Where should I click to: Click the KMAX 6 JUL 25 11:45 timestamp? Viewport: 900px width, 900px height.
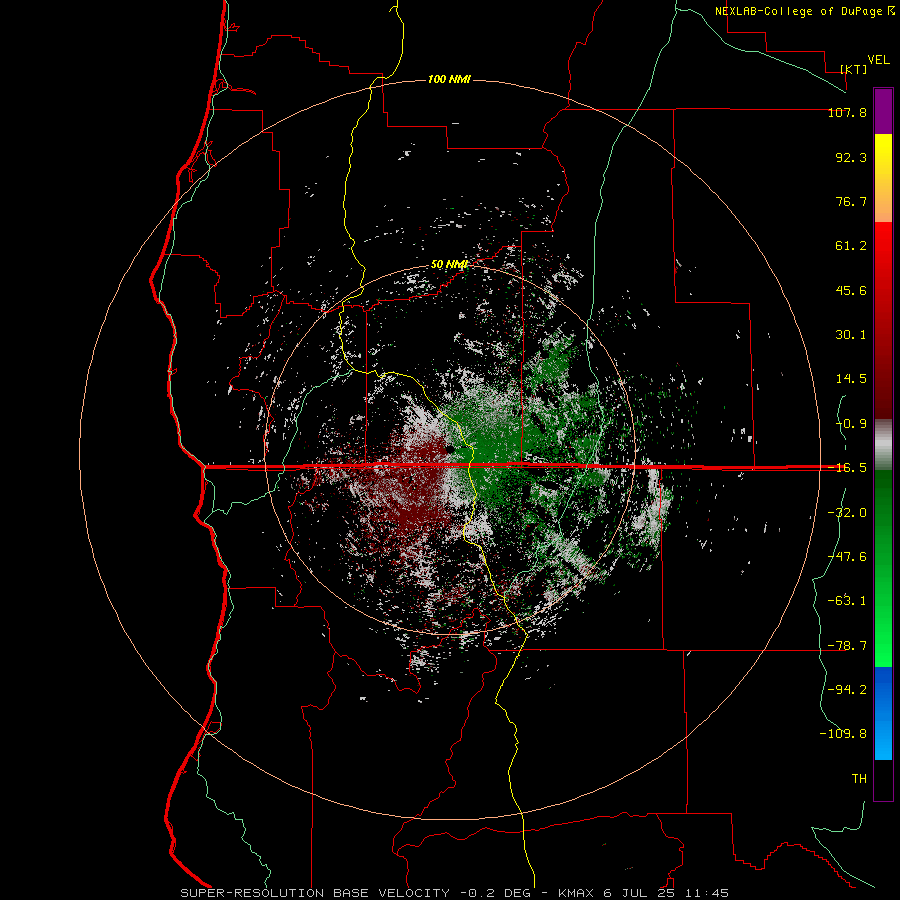643,893
